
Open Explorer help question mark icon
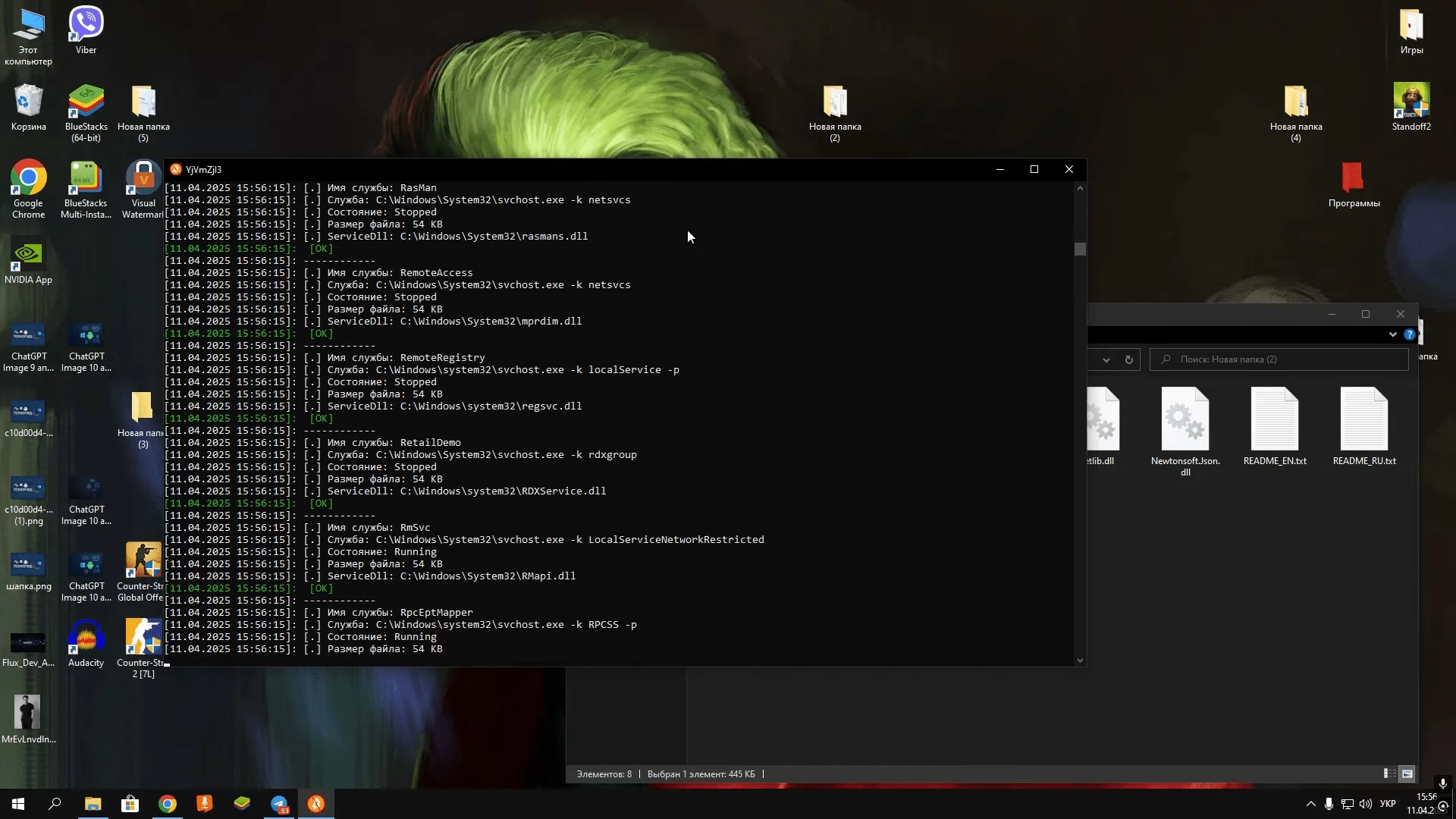pos(1409,334)
